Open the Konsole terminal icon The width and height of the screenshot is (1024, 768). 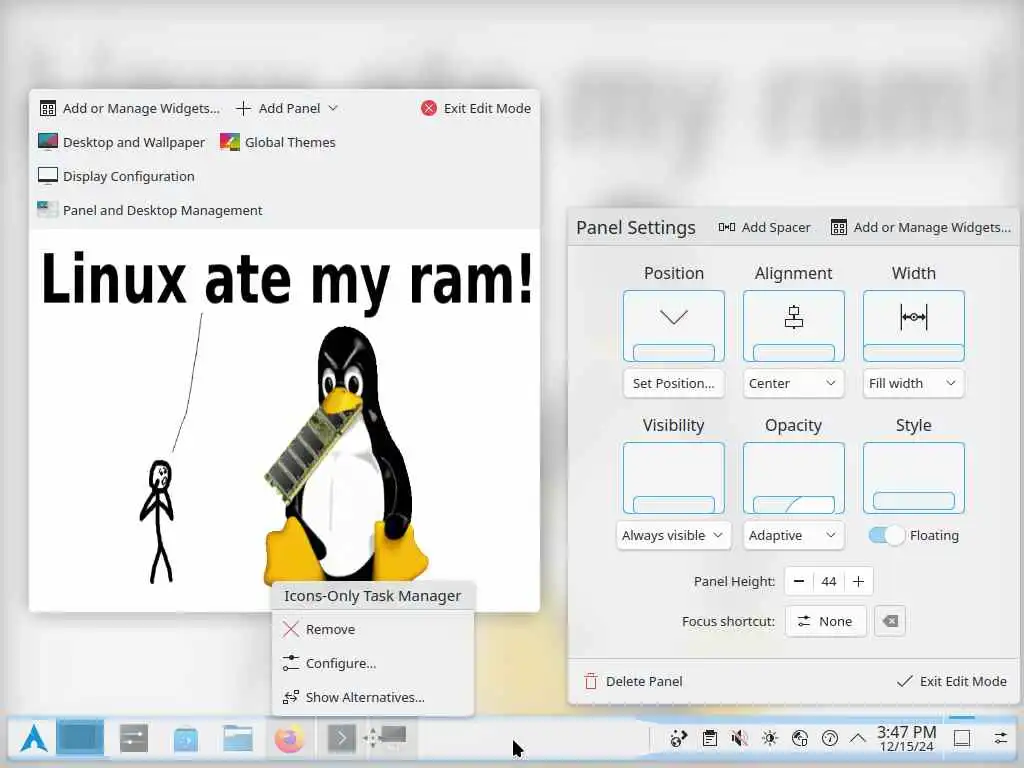341,739
